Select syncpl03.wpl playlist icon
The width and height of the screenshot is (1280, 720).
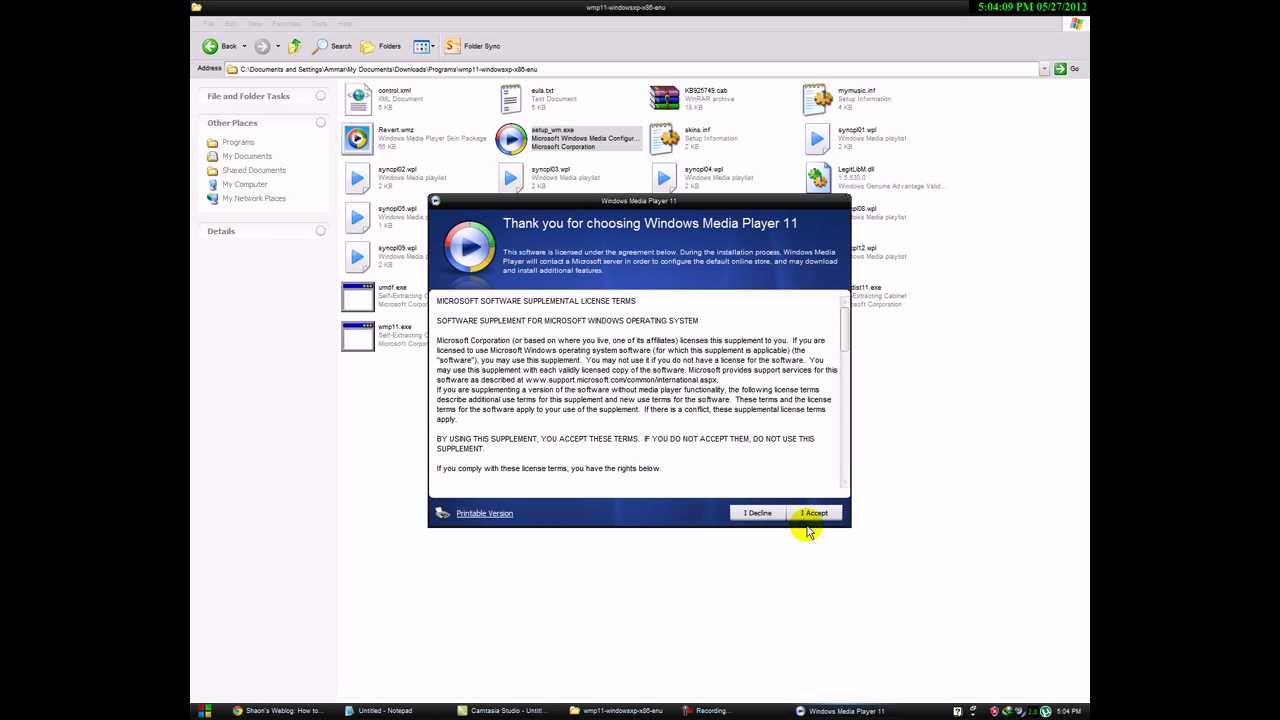coord(511,178)
